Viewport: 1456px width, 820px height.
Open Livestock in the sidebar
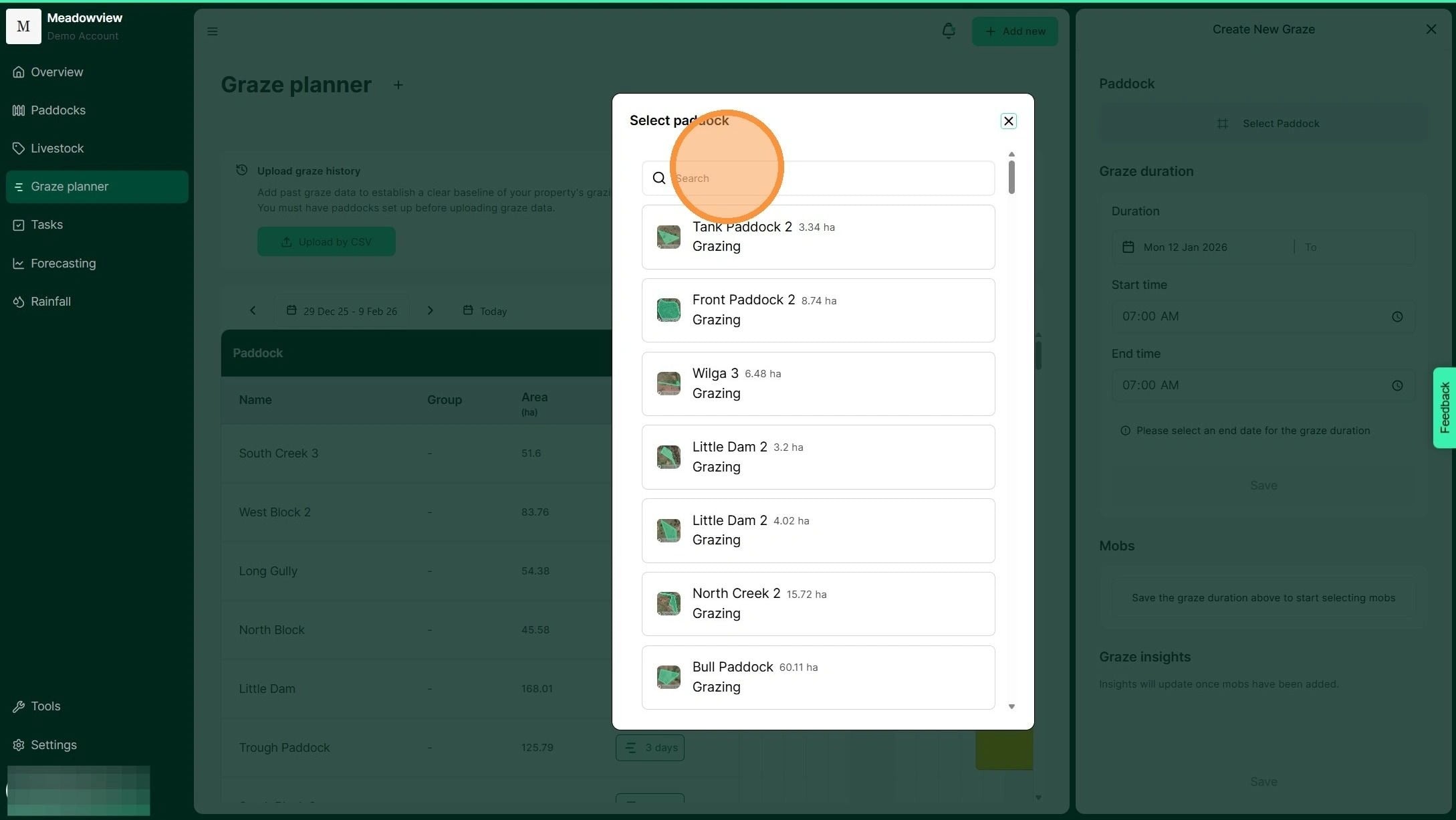pyautogui.click(x=57, y=148)
